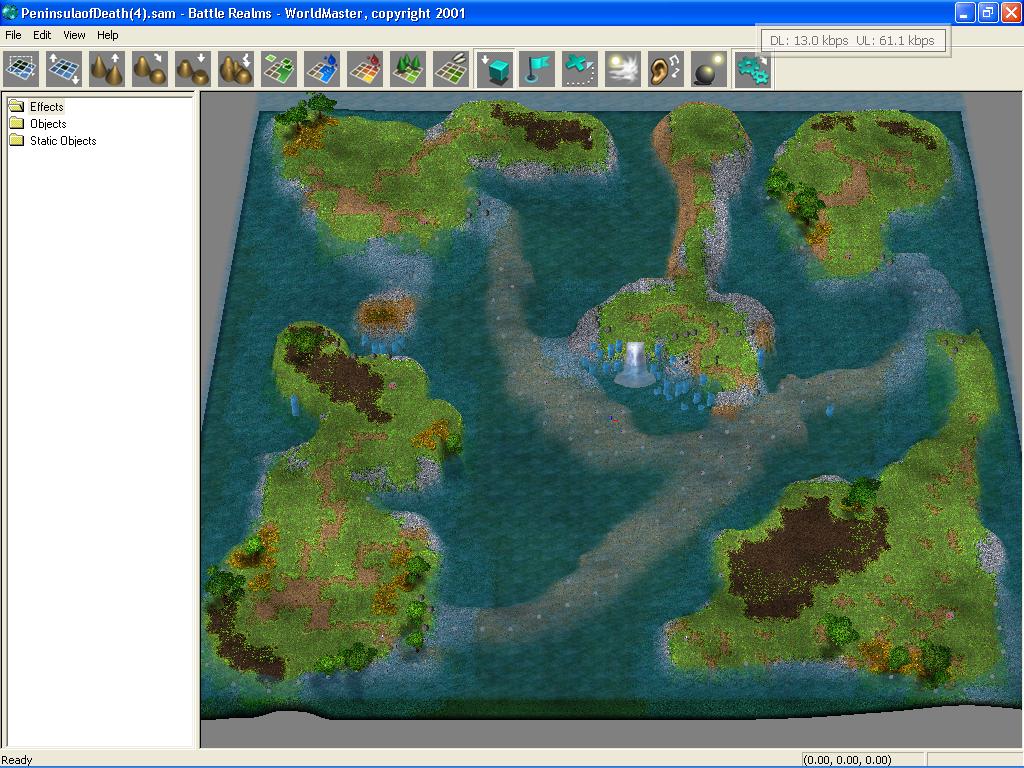Select the blank tile paint tool
Viewport: 1024px width, 768px height.
pyautogui.click(x=450, y=68)
